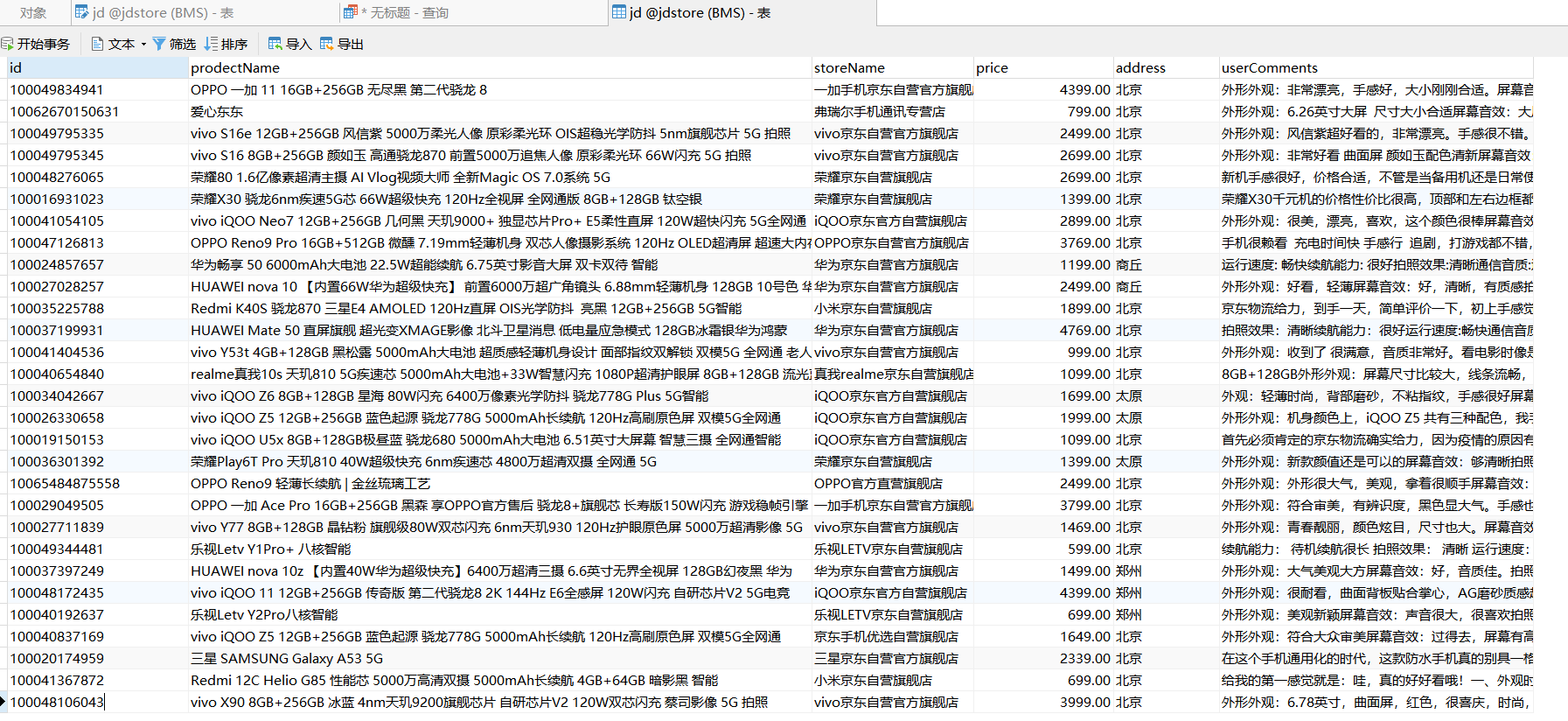
Task: Click the 排序 button label
Action: pos(234,45)
